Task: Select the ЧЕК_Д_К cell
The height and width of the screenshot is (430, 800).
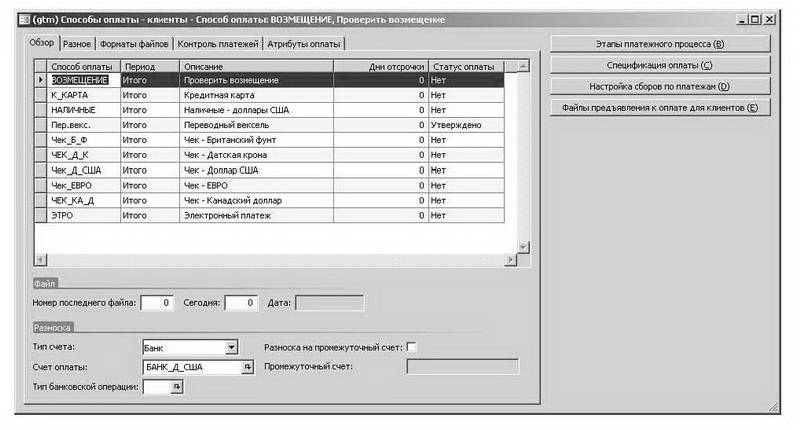Action: 84,155
